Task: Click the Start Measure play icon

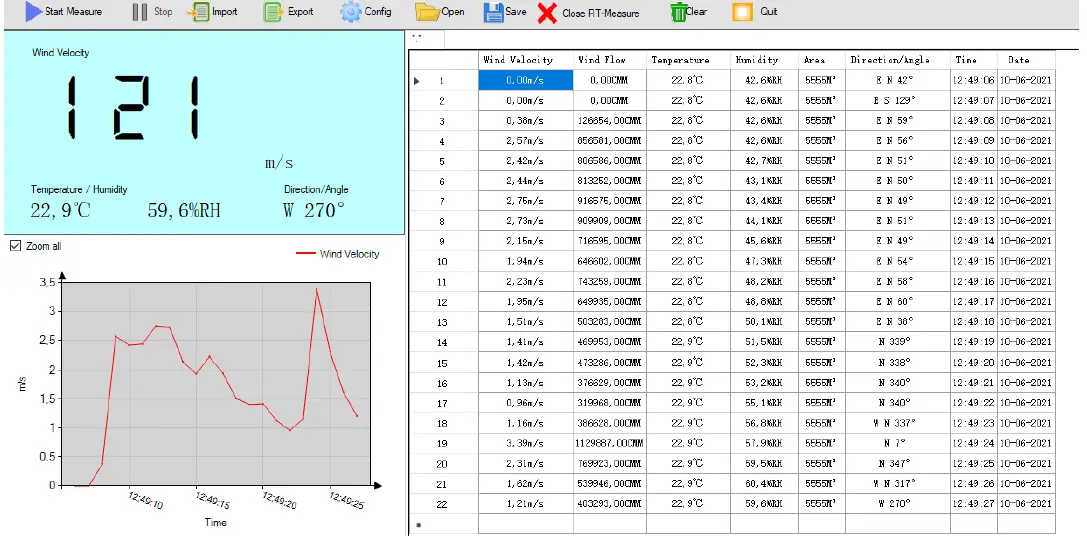Action: (32, 12)
